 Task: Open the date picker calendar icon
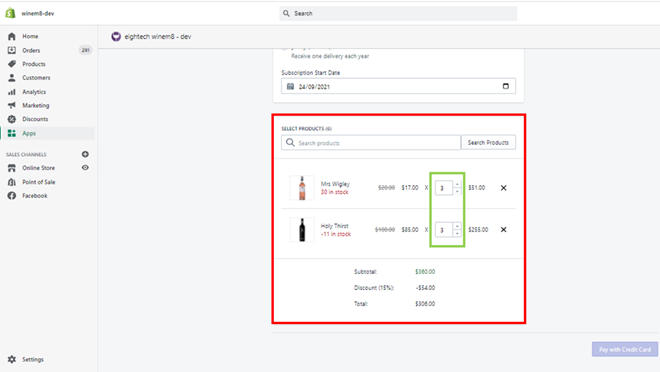tap(506, 86)
